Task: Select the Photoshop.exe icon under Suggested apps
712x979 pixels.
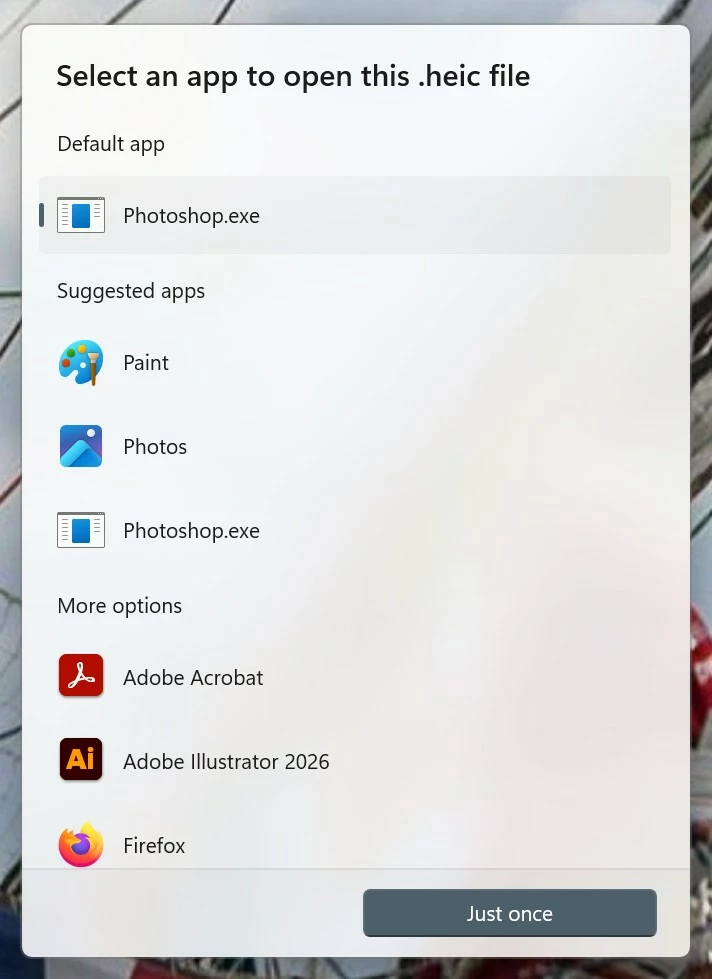Action: tap(81, 529)
